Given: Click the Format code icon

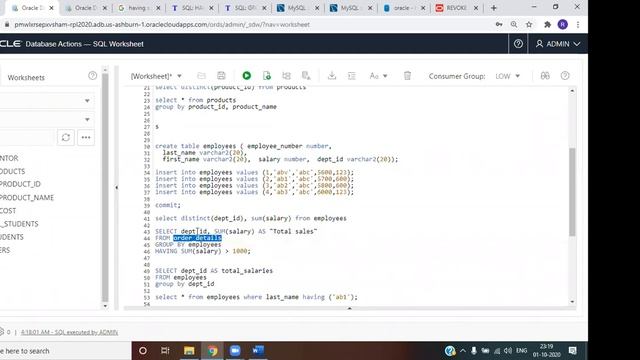Looking at the screenshot, I should (352, 76).
